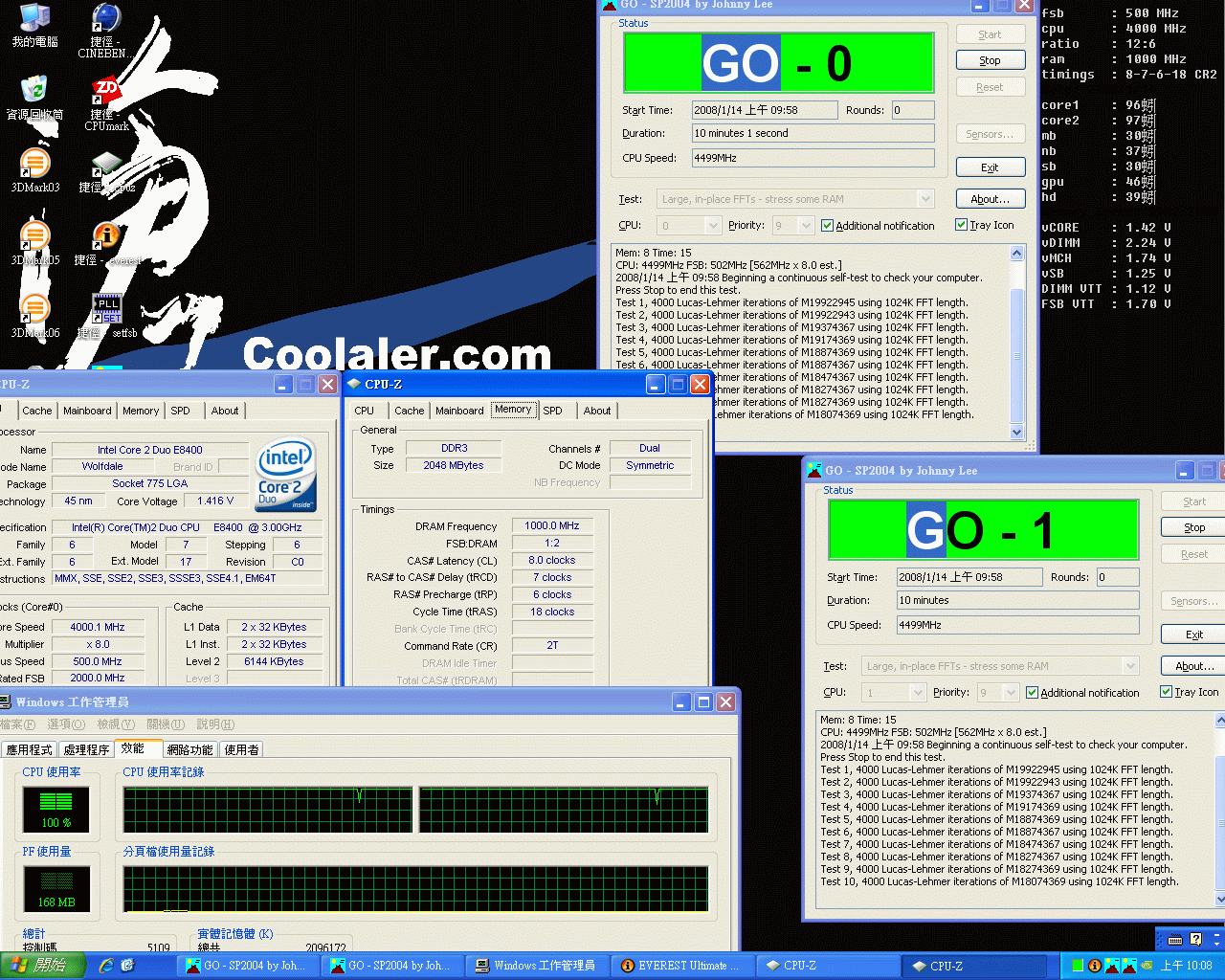Click Stop button in GO - 0 window
1225x980 pixels.
point(990,60)
